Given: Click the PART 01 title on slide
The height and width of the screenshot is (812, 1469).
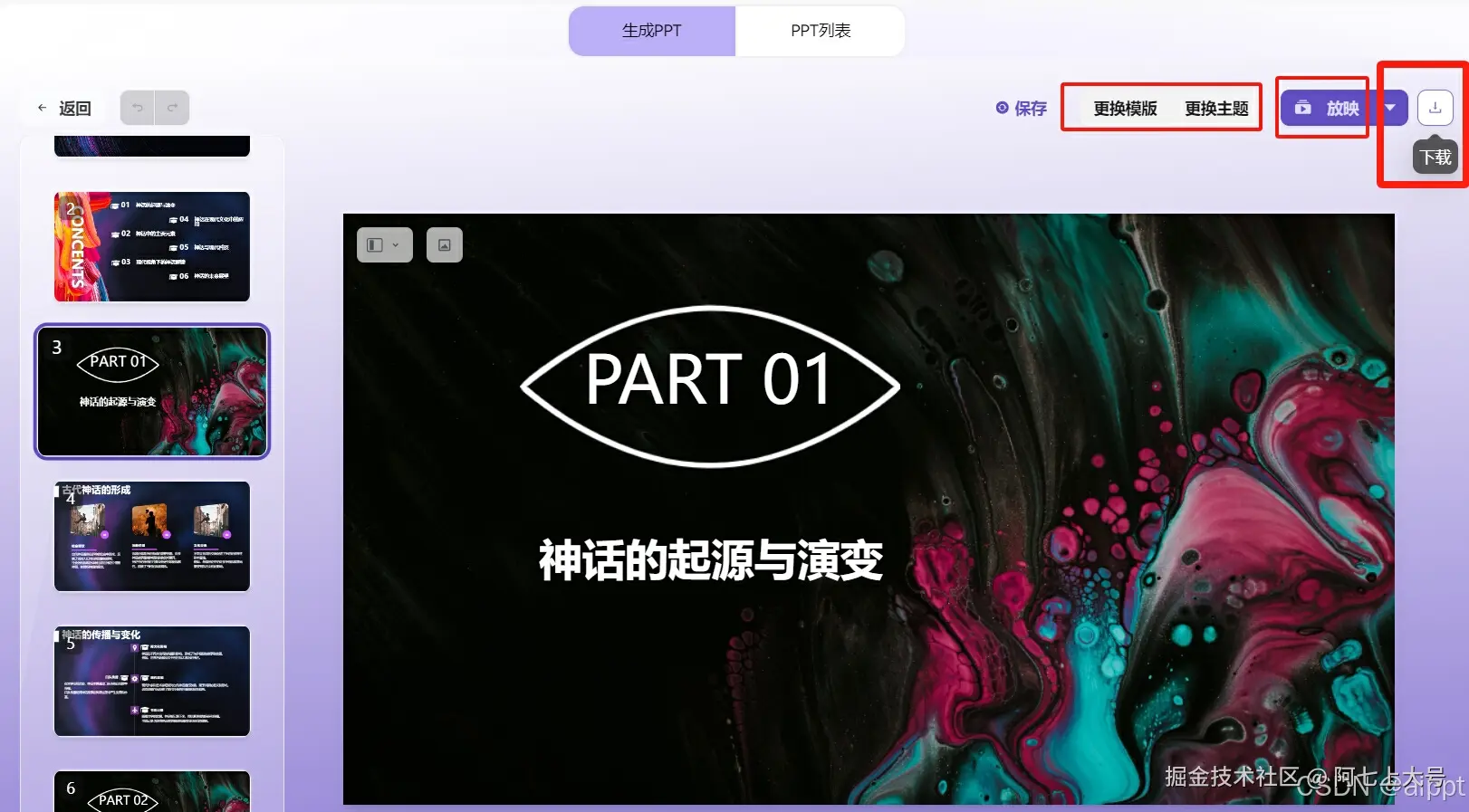Looking at the screenshot, I should (709, 381).
